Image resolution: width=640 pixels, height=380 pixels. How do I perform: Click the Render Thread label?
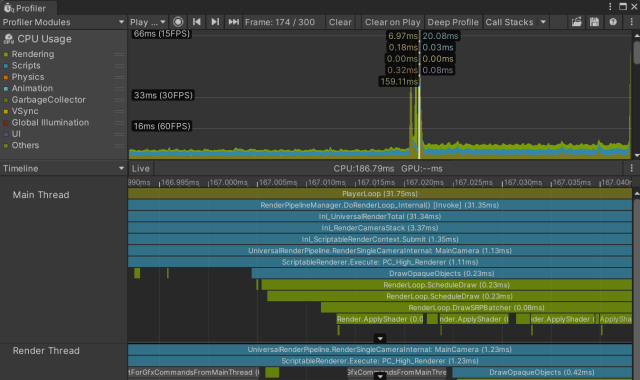tap(46, 351)
